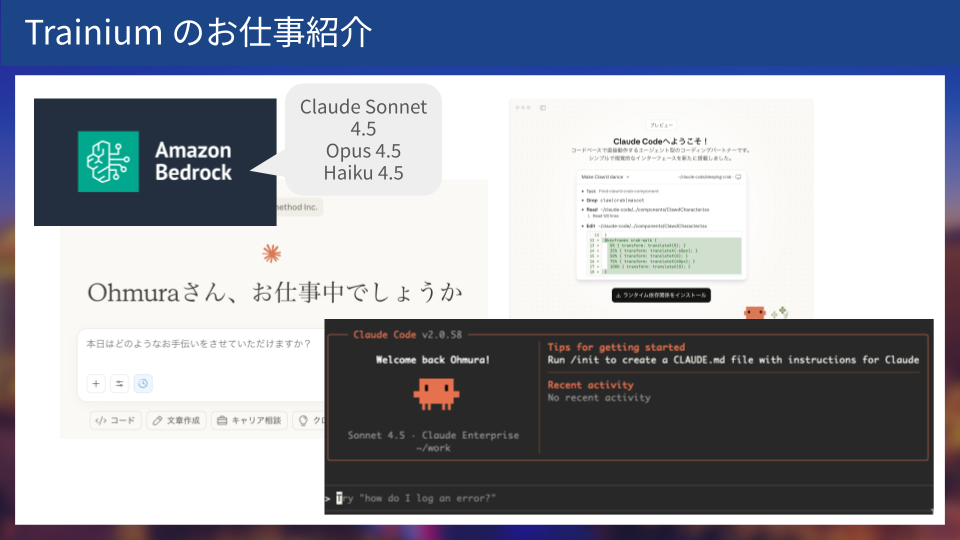Viewport: 960px width, 540px height.
Task: Click the Claude Code v2.0.58 terminal title
Action: tap(408, 334)
